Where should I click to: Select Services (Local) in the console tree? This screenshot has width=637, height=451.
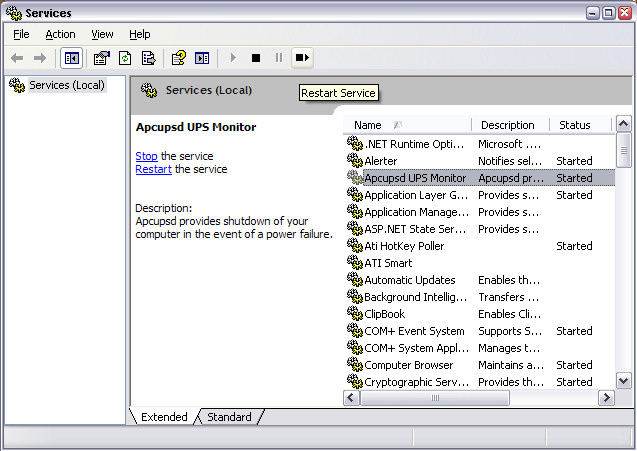(x=66, y=85)
